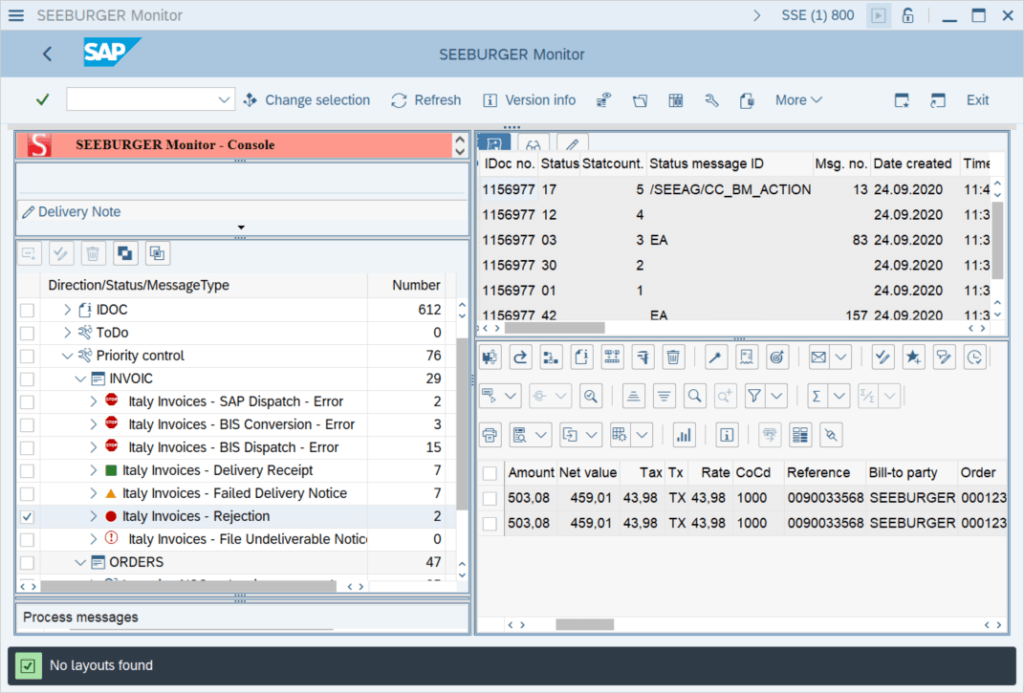Viewport: 1024px width, 693px height.
Task: Click the Delivery Note link
Action: click(79, 212)
